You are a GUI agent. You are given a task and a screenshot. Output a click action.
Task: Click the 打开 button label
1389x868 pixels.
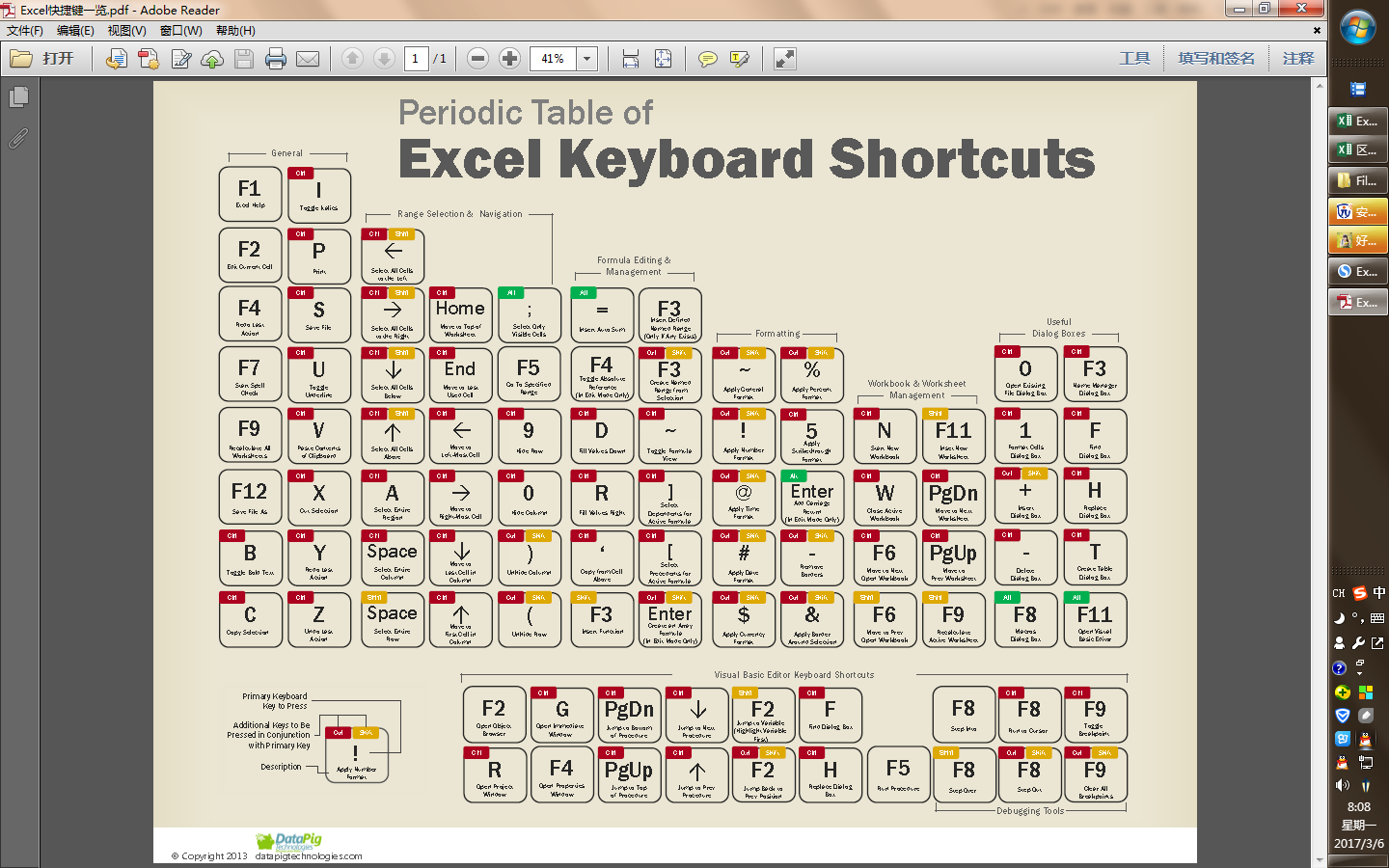pyautogui.click(x=58, y=59)
